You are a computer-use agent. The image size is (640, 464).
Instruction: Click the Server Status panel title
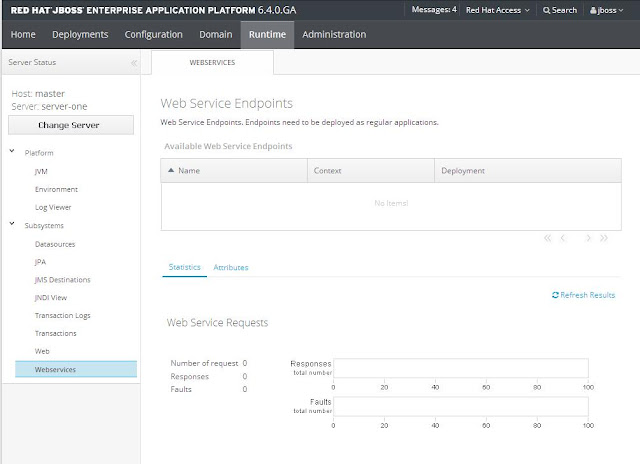point(32,62)
